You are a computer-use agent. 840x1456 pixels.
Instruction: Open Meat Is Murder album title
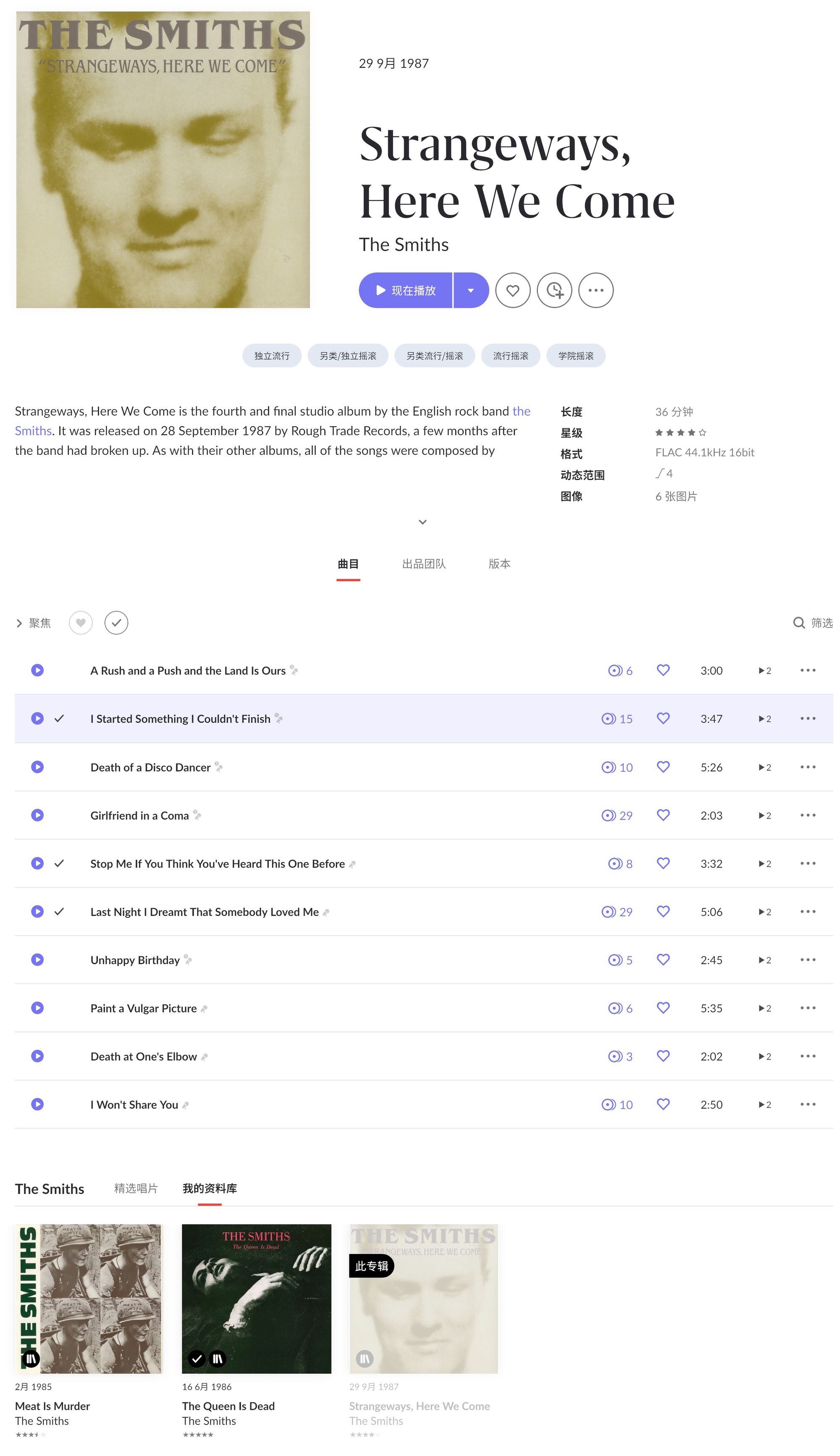click(x=52, y=1406)
